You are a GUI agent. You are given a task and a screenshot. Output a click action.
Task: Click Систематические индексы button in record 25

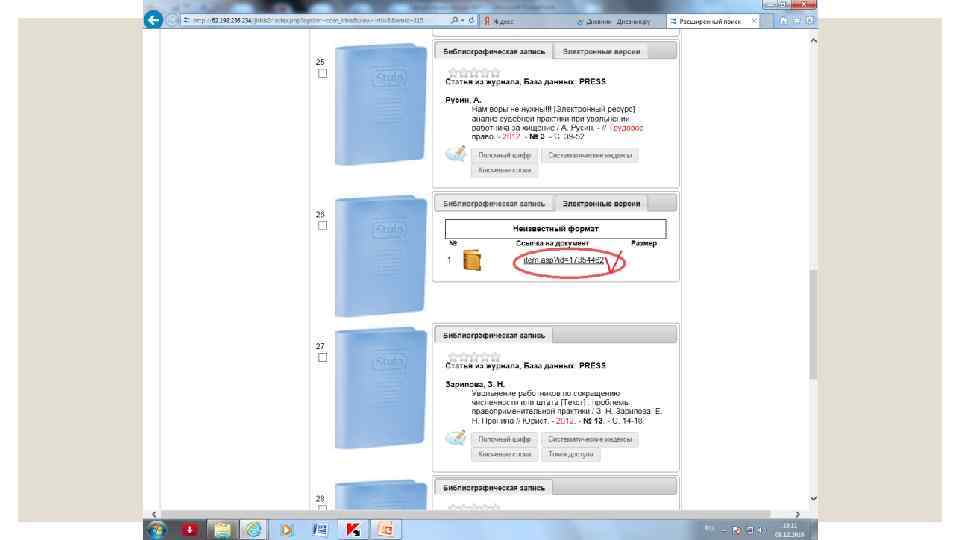pos(590,156)
